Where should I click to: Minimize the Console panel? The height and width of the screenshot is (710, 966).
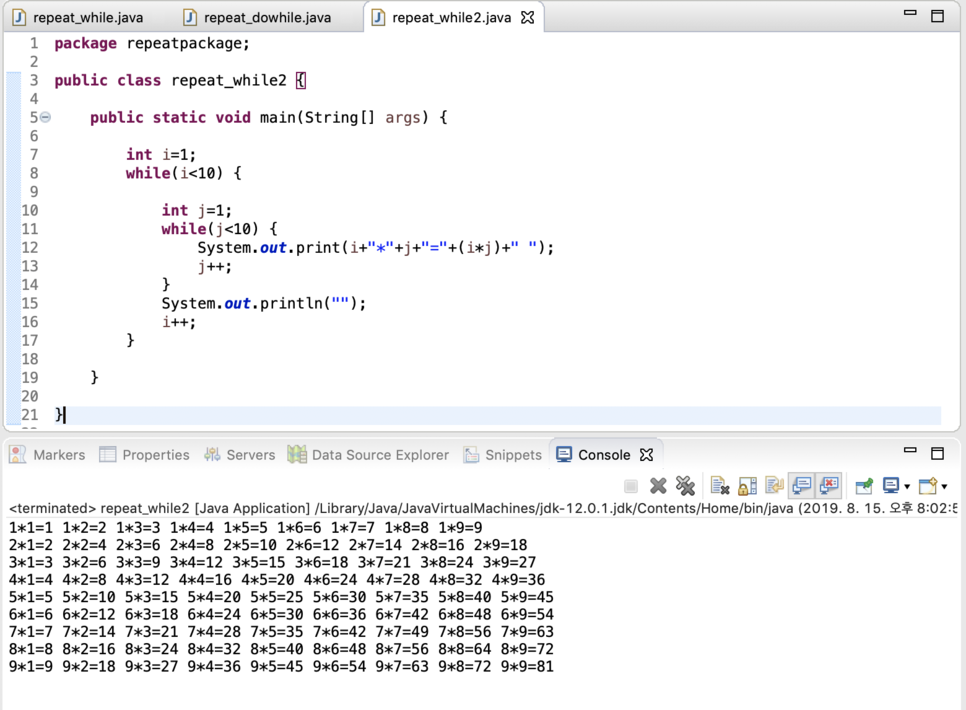pos(910,451)
